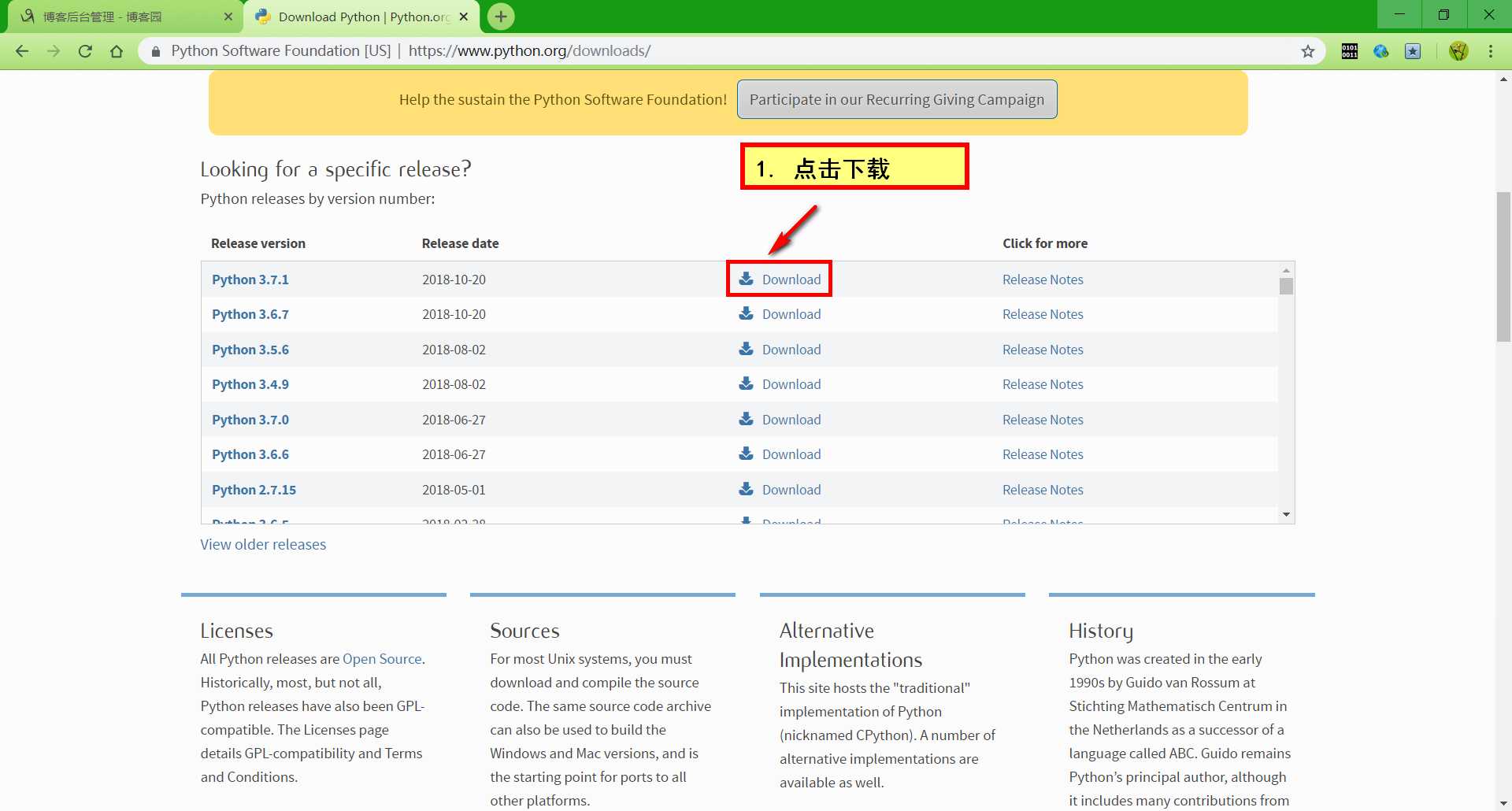Click download icon for Python 3.6.7

pyautogui.click(x=746, y=313)
